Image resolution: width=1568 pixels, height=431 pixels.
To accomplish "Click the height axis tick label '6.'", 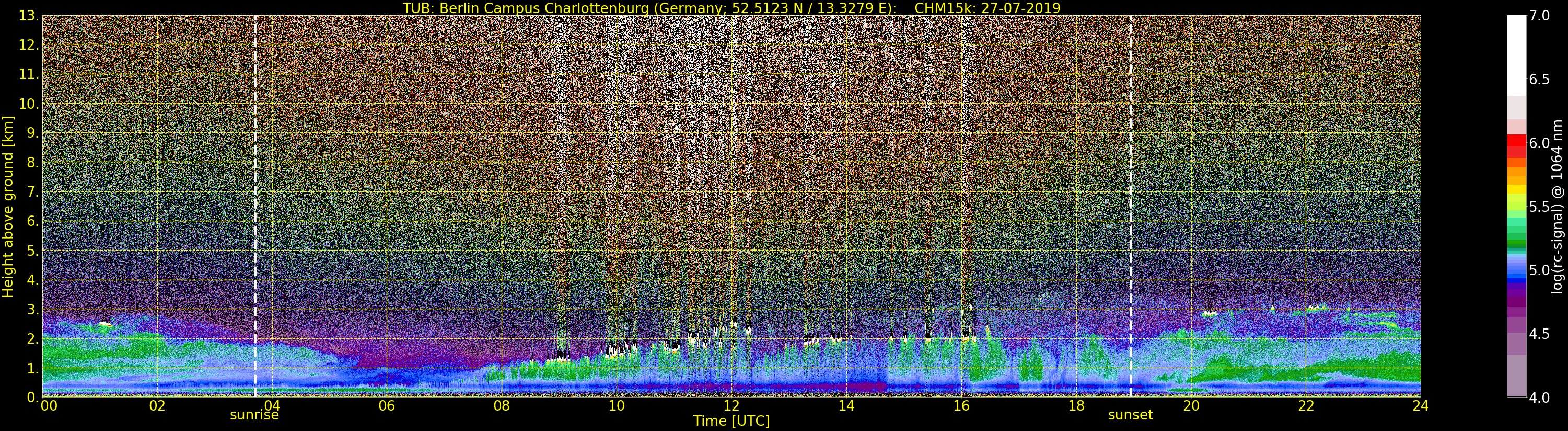I will pos(32,221).
